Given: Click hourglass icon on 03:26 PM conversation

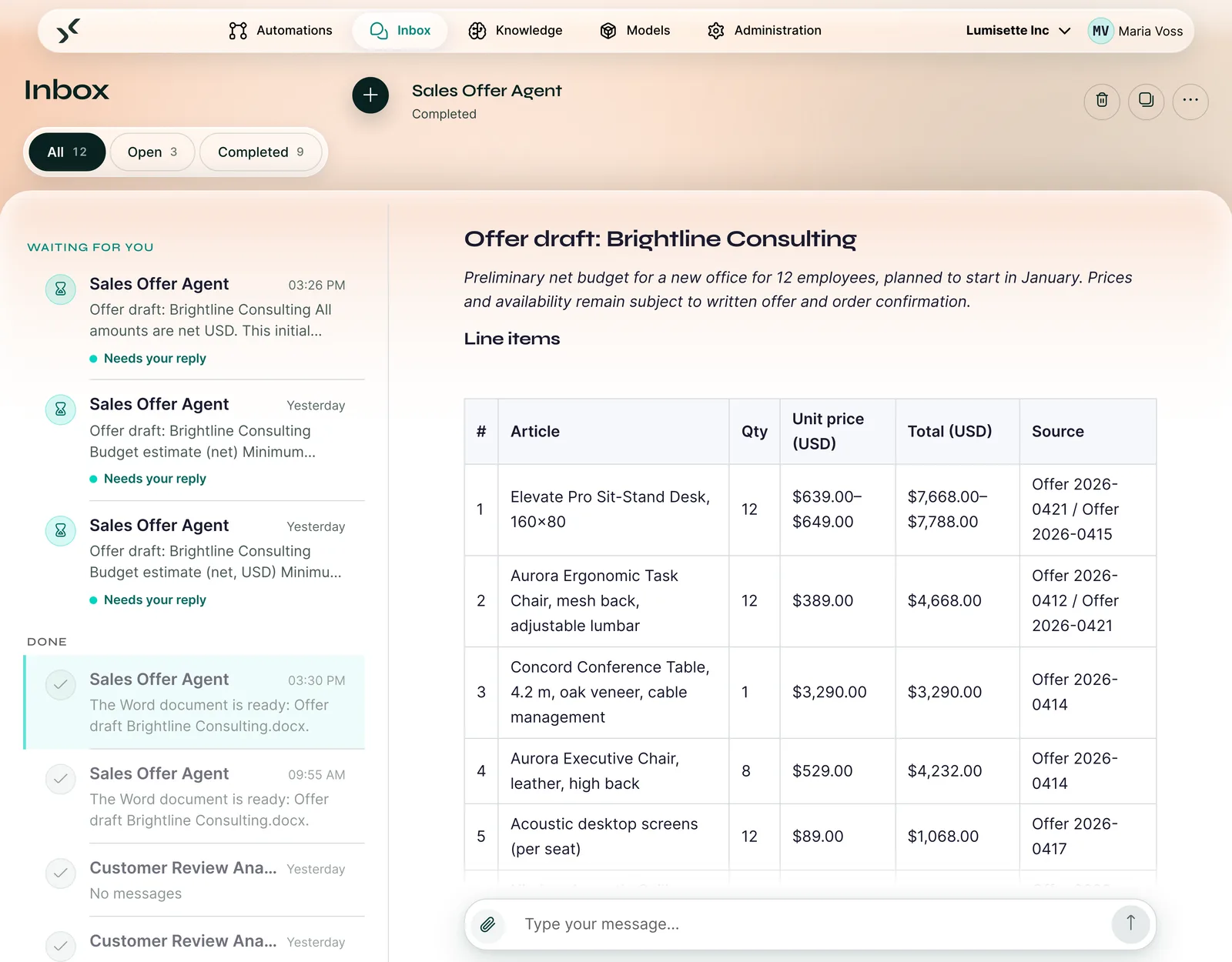Looking at the screenshot, I should click(x=61, y=289).
